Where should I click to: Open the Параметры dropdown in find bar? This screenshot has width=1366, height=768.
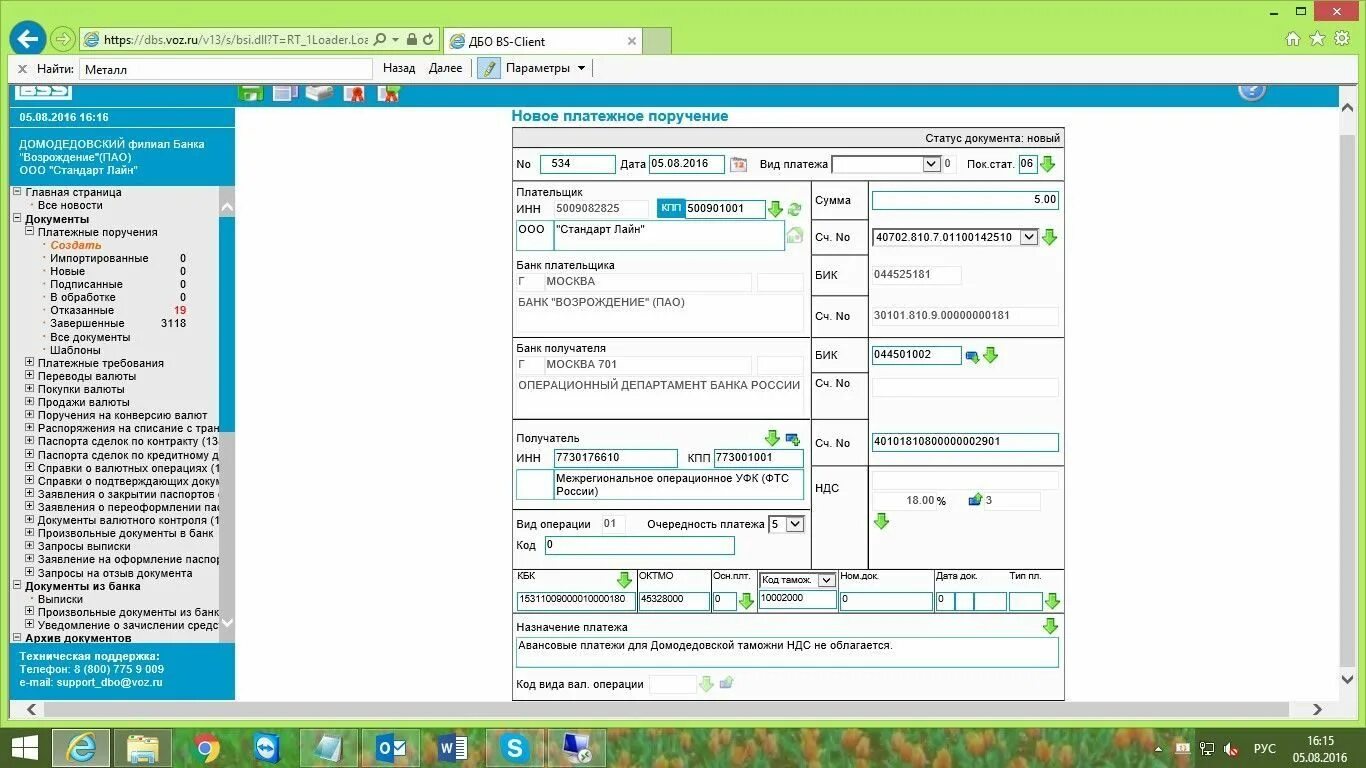545,68
